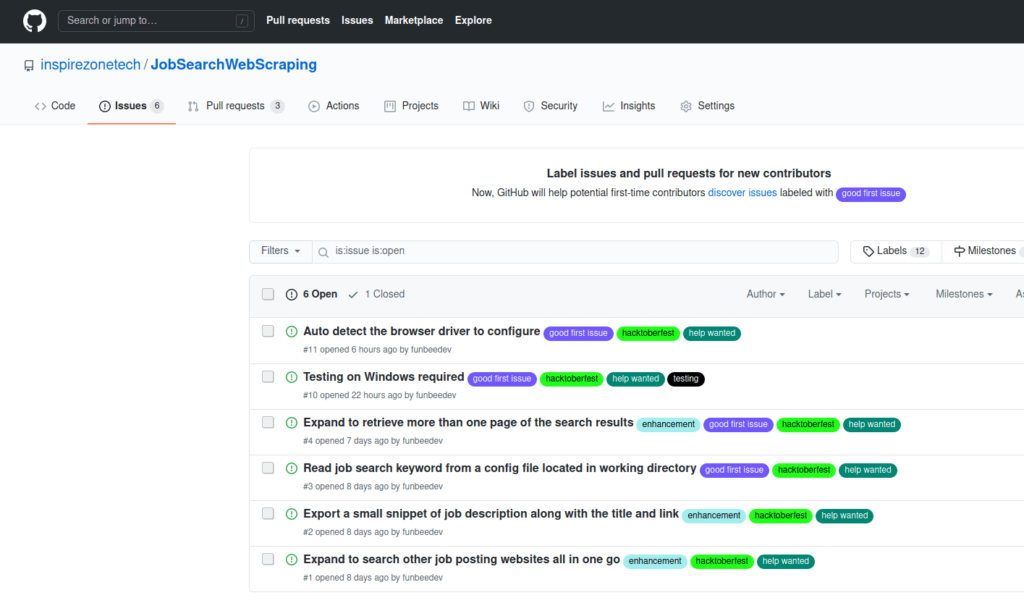
Task: Open Explore in top navigation
Action: click(x=473, y=21)
